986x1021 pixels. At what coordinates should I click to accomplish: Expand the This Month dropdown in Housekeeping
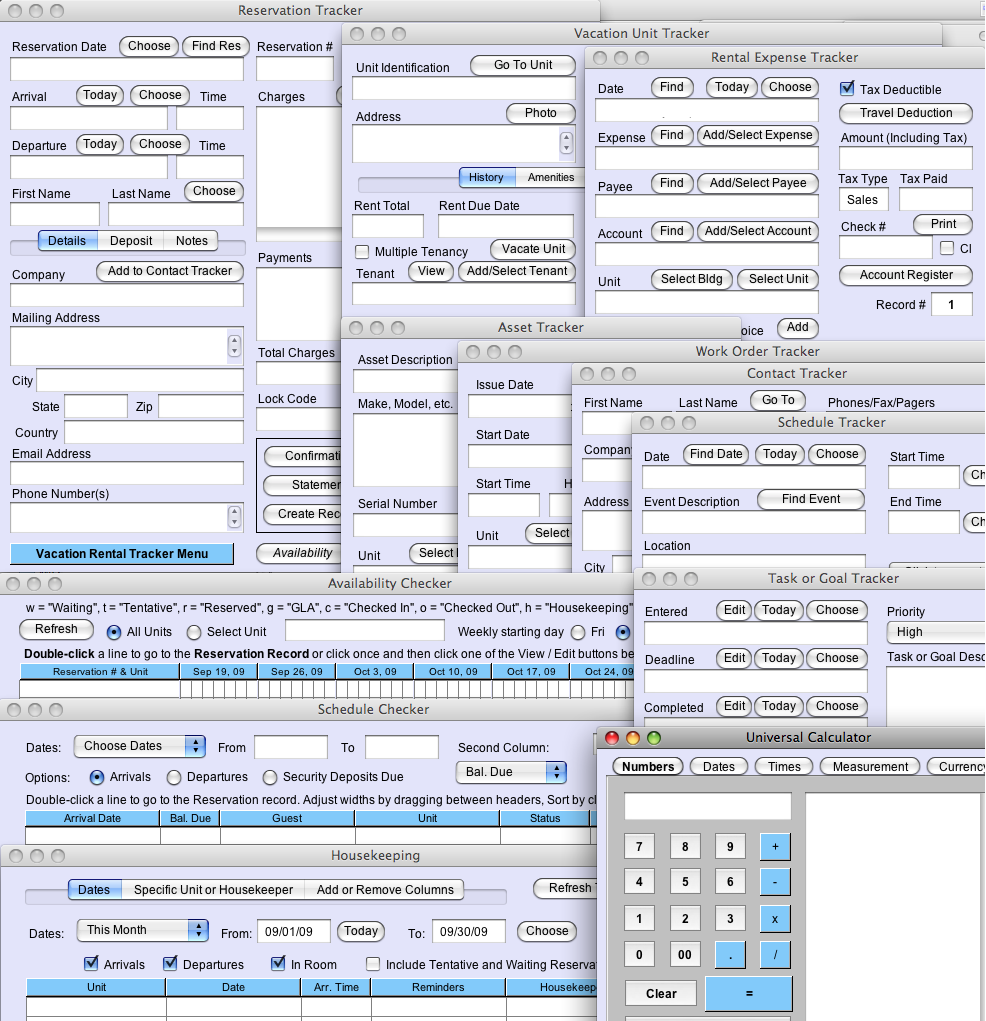point(142,930)
